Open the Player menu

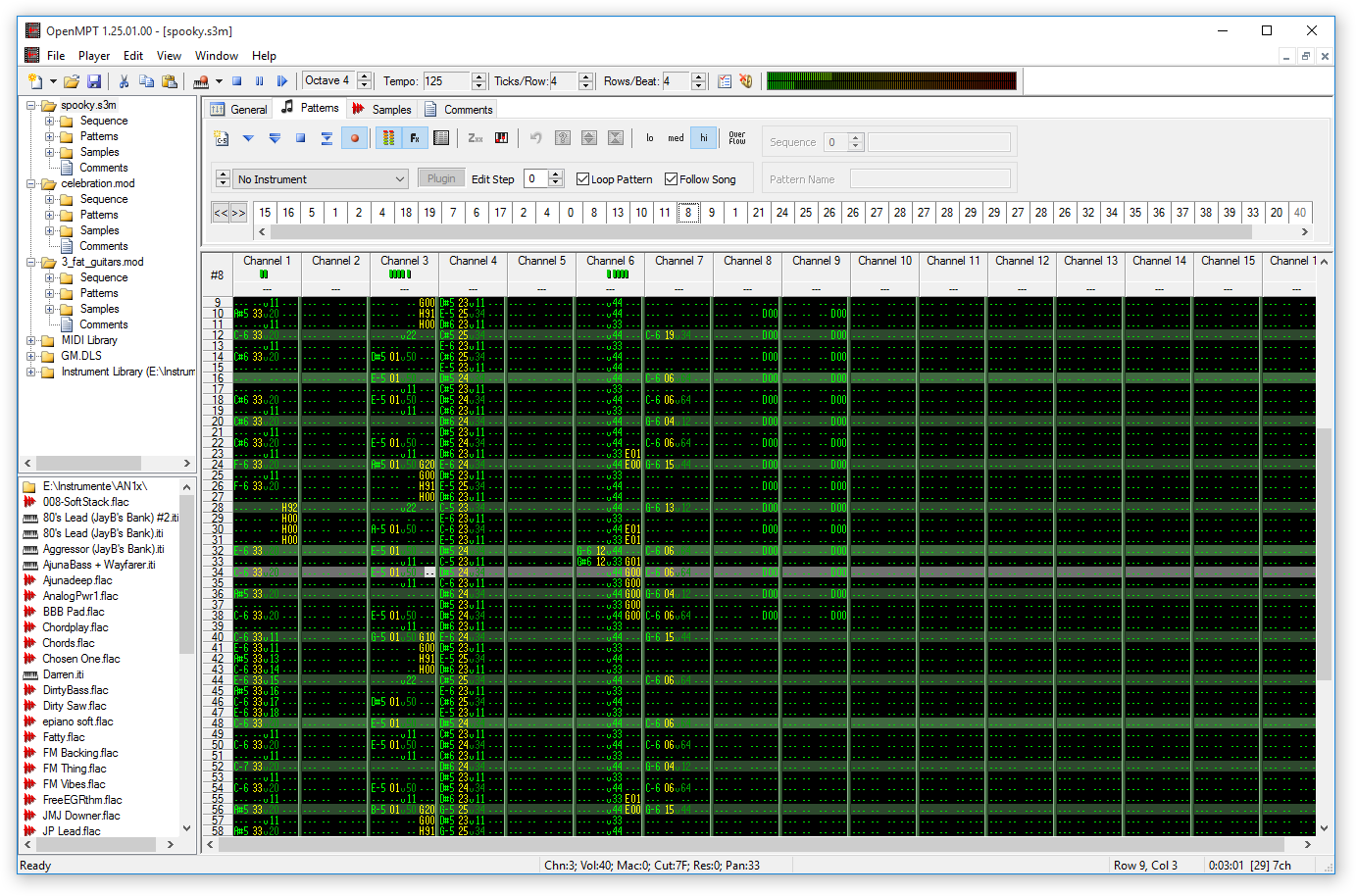94,56
